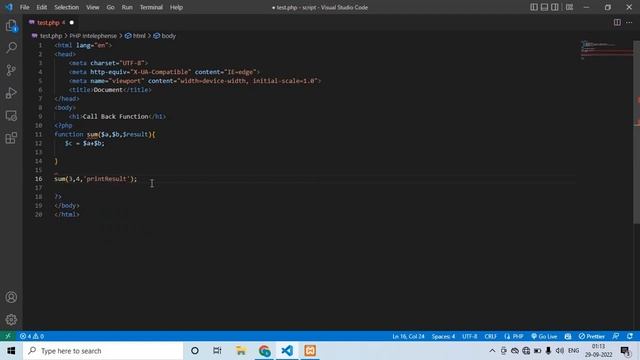Start Go Live server
This screenshot has height=360, width=640.
click(544, 336)
